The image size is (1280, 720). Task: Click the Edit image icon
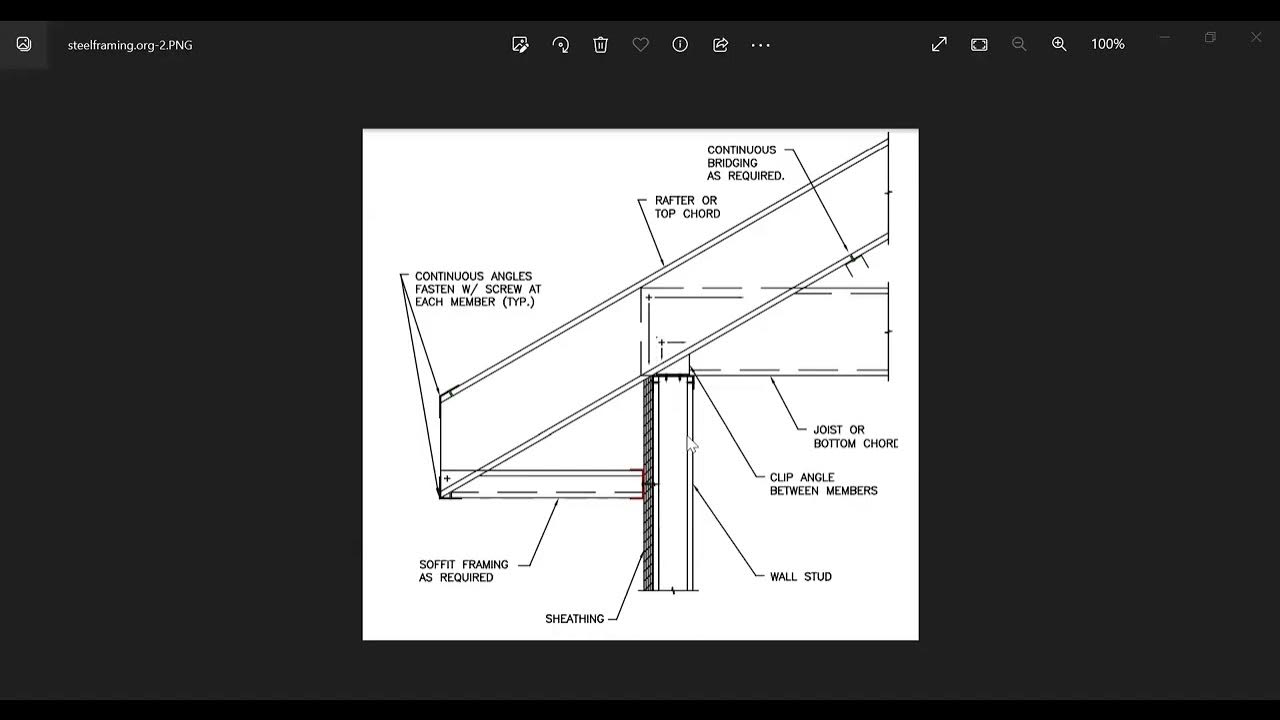(520, 44)
